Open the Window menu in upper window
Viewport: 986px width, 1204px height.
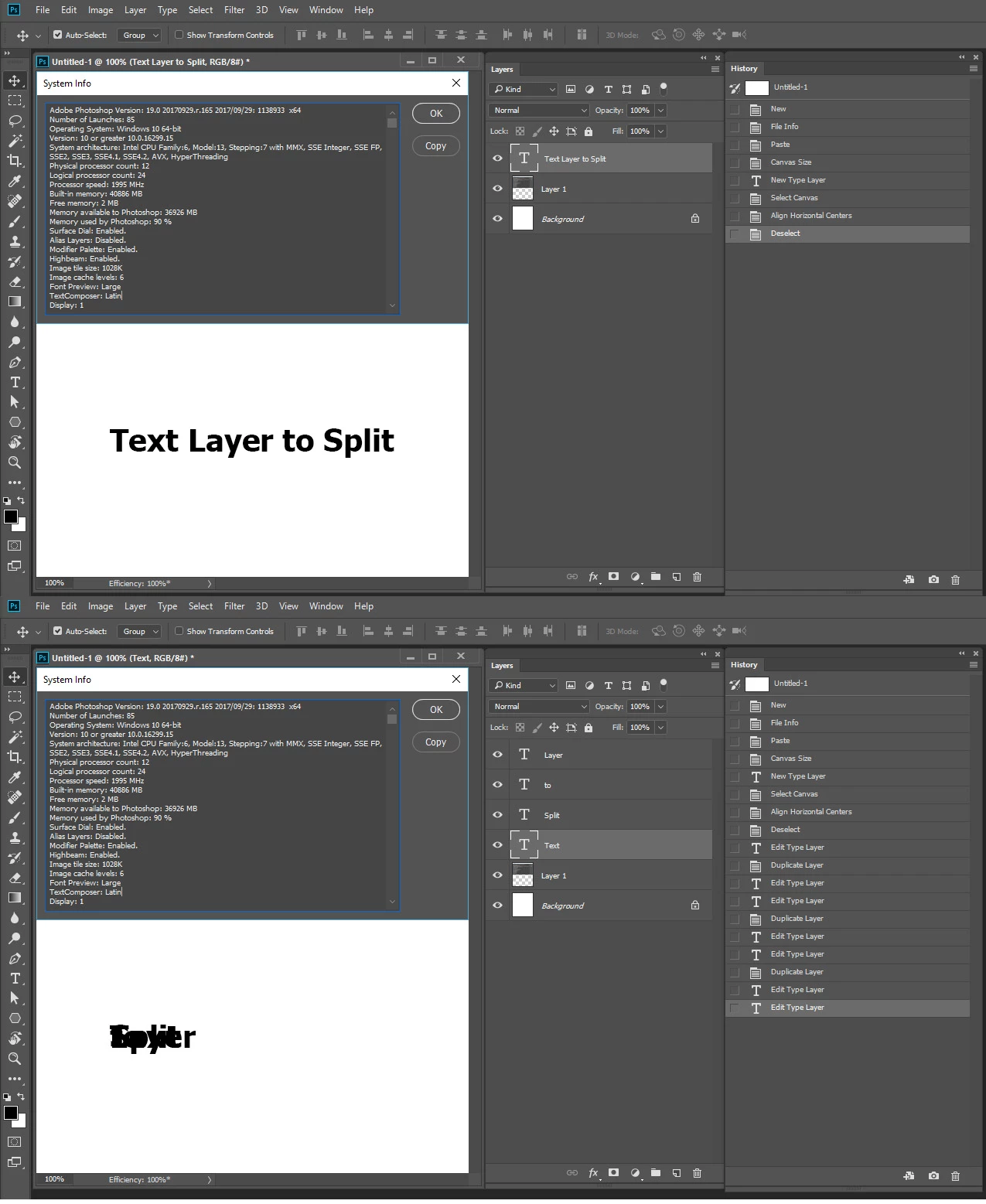326,10
